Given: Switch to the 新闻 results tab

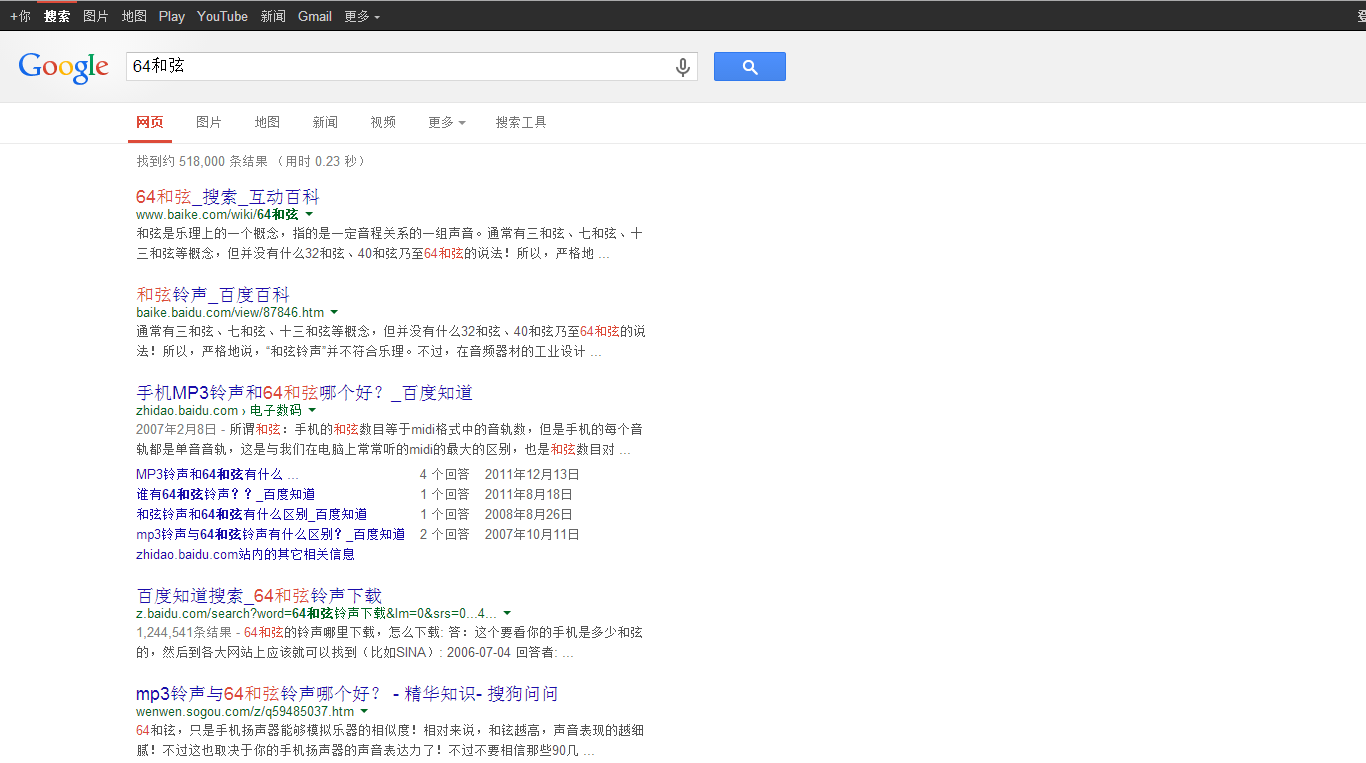Looking at the screenshot, I should (x=325, y=122).
